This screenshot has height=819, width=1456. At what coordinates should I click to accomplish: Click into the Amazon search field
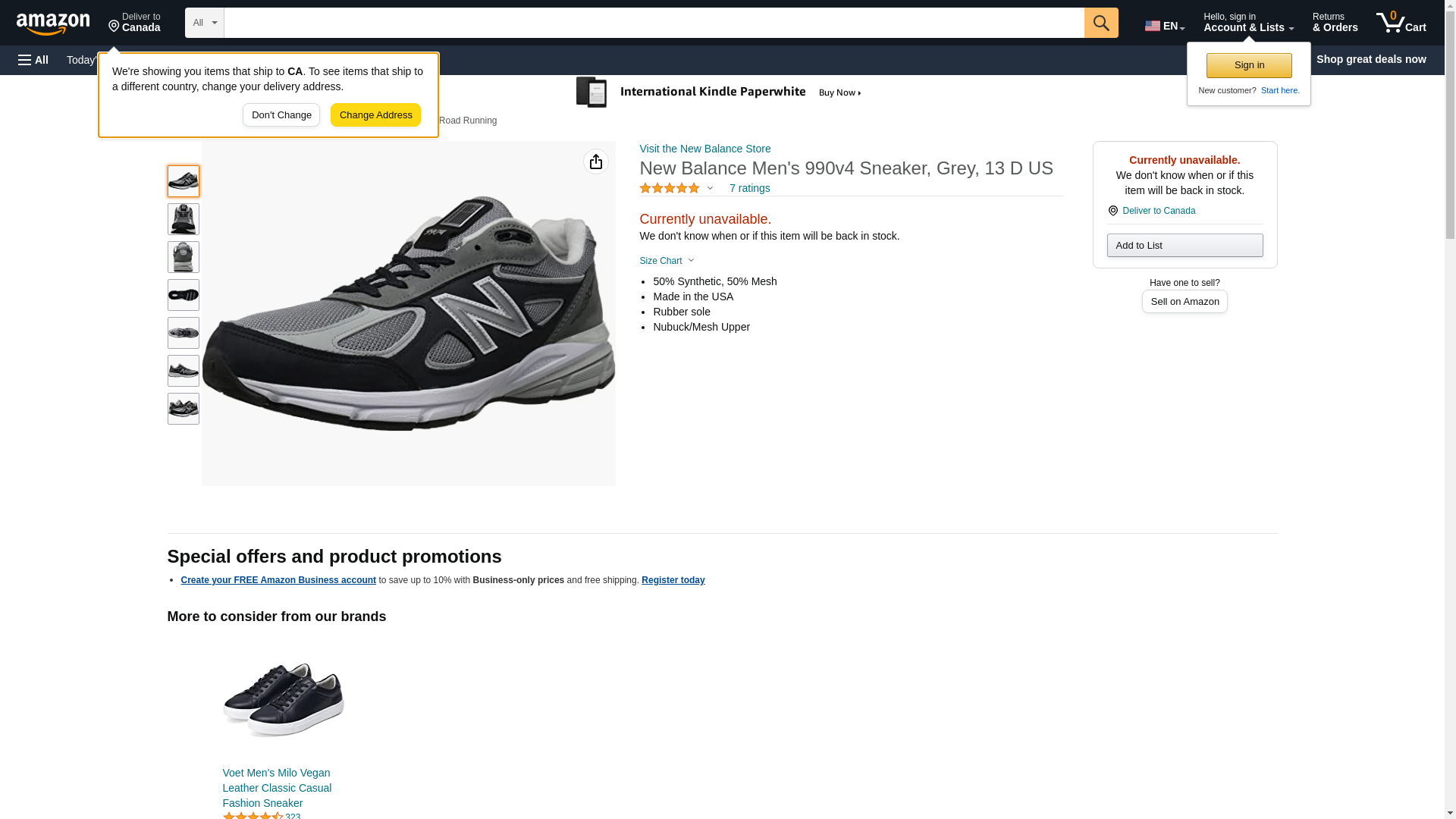[x=654, y=23]
